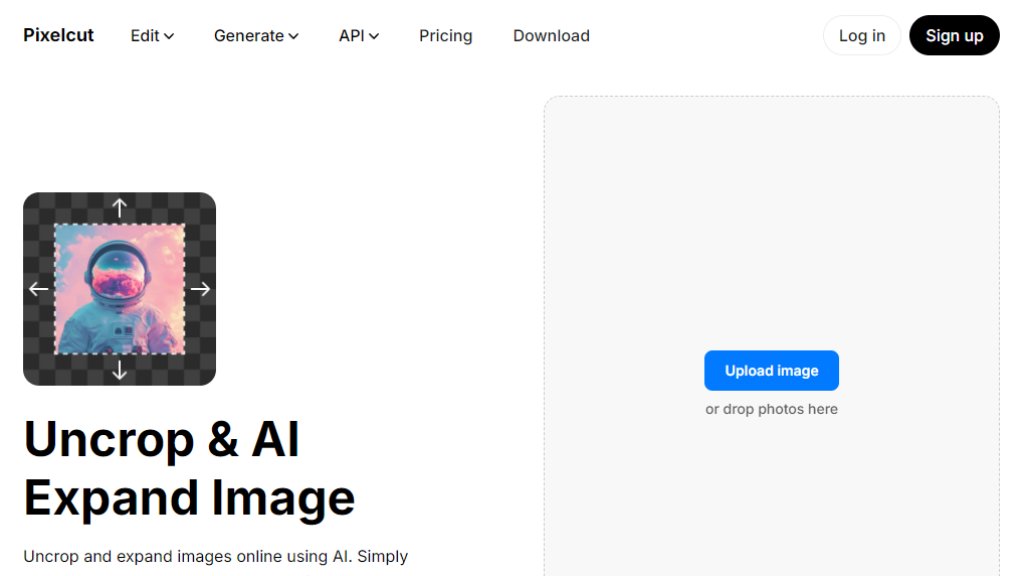Image resolution: width=1024 pixels, height=576 pixels.
Task: Open the Edit dropdown menu
Action: click(152, 35)
